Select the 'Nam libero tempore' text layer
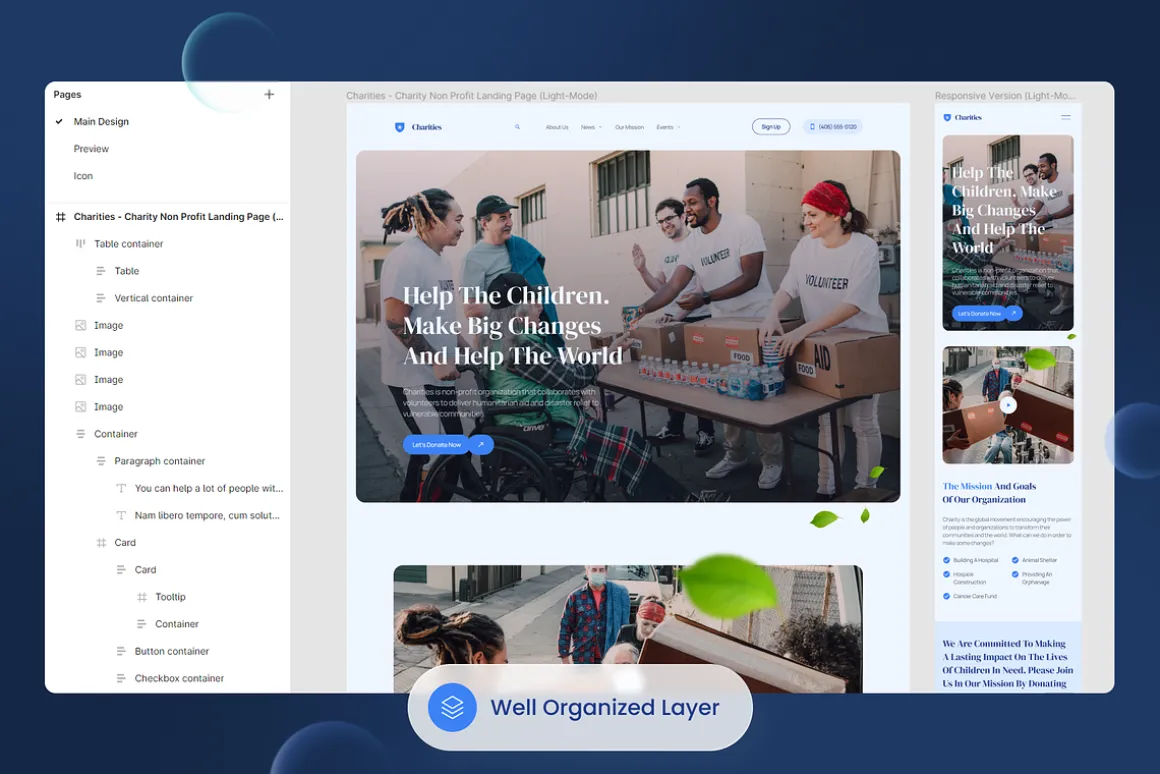The height and width of the screenshot is (774, 1160). 207,515
